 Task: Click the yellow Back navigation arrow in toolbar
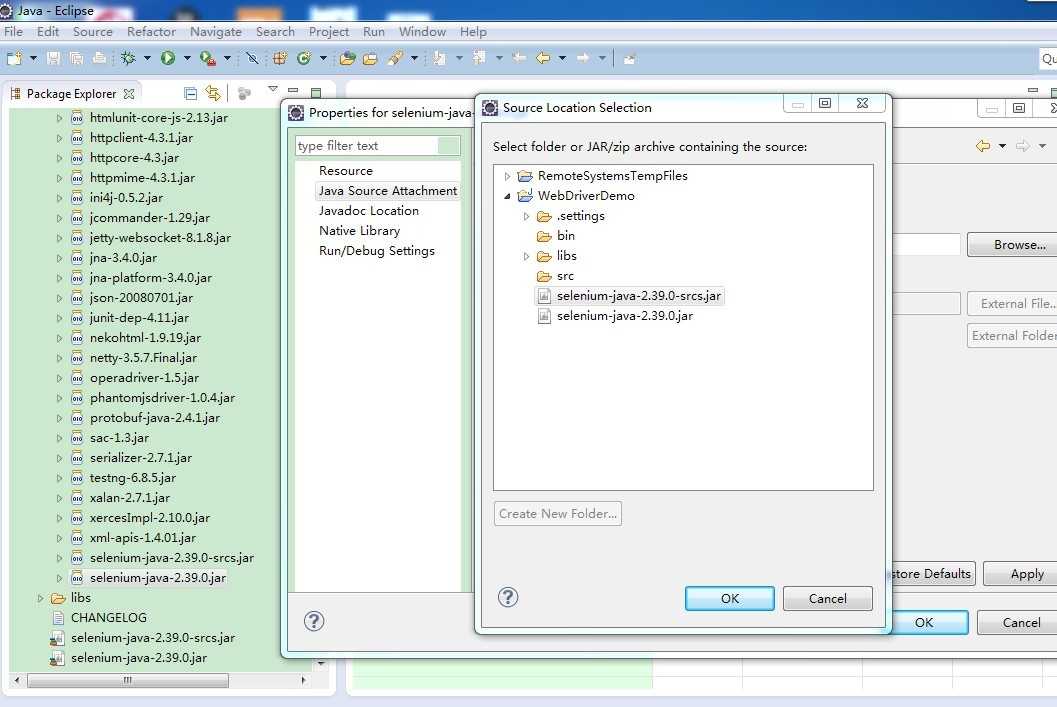543,58
